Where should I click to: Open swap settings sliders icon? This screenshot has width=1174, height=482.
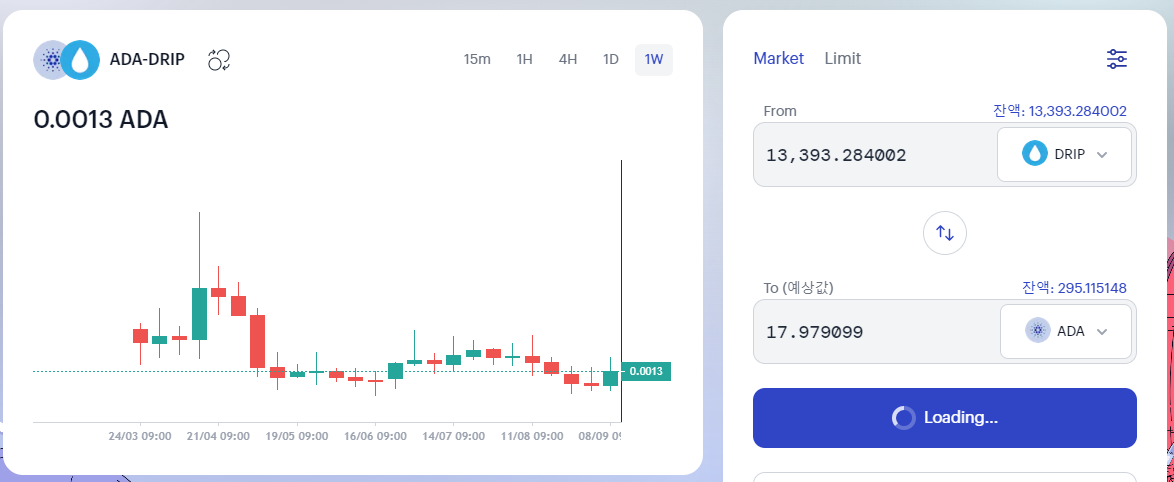tap(1116, 59)
